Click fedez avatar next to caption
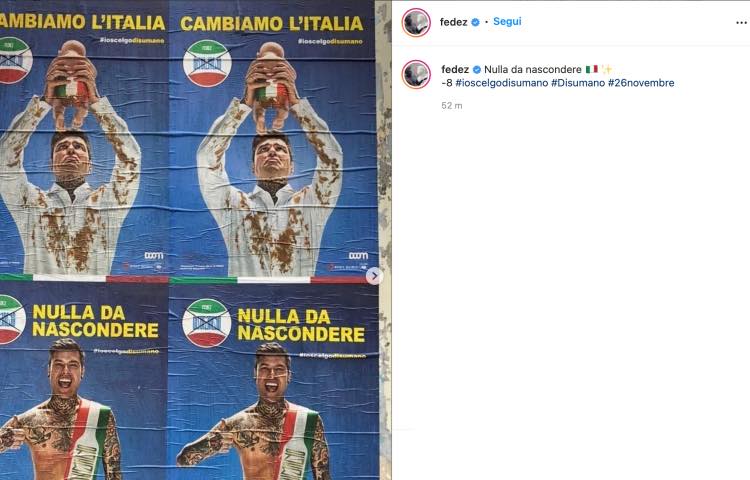This screenshot has width=750, height=480. click(416, 75)
